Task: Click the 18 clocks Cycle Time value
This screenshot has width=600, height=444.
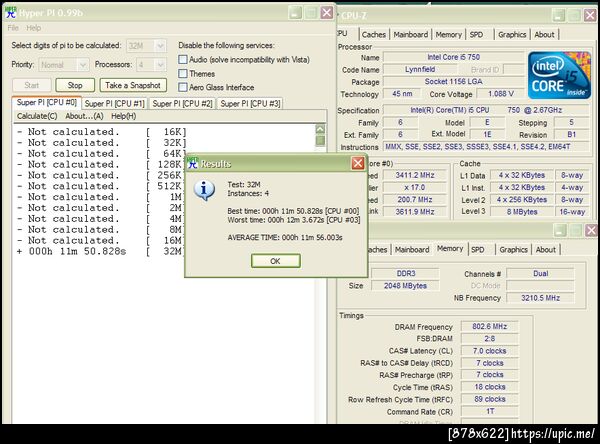Action: (489, 387)
